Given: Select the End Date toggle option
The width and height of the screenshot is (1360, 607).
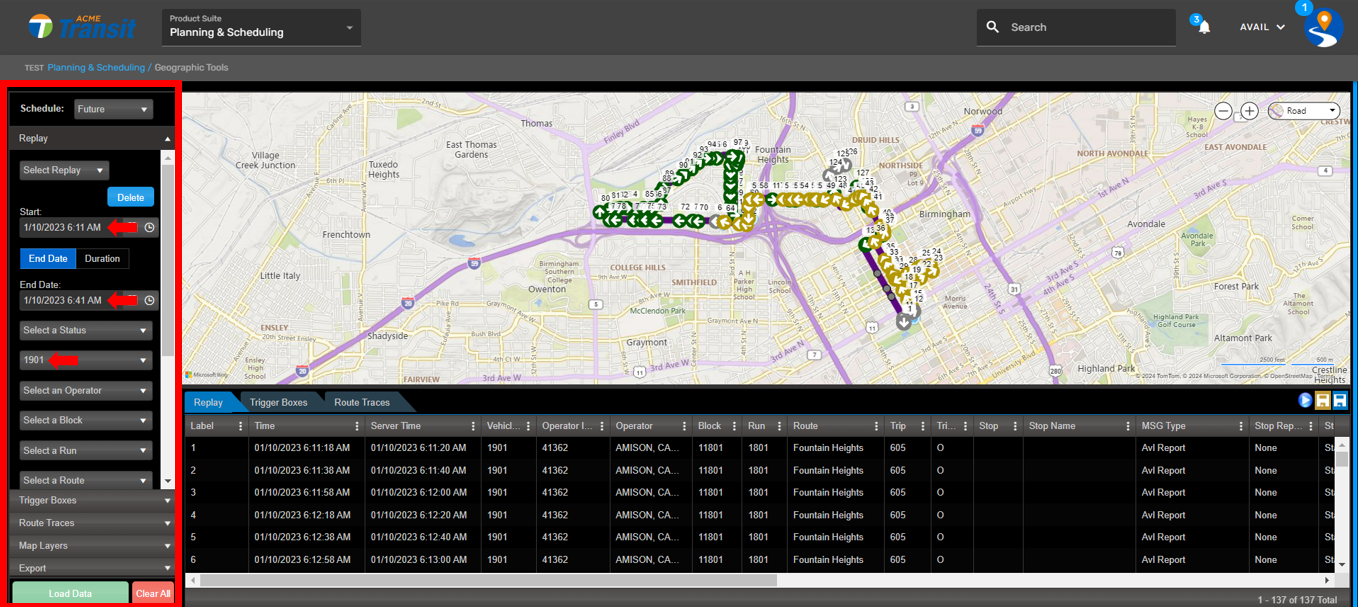Looking at the screenshot, I should click(48, 259).
